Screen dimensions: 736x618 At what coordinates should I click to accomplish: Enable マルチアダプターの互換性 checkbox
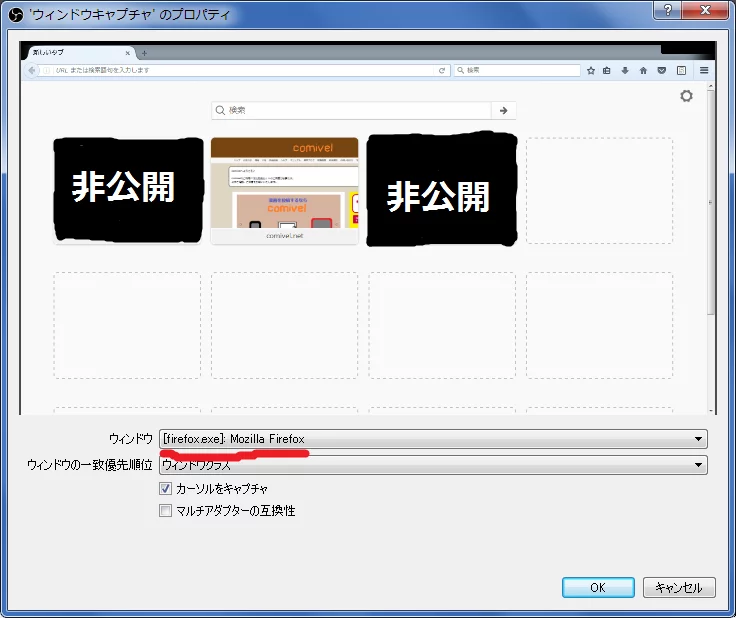[165, 510]
